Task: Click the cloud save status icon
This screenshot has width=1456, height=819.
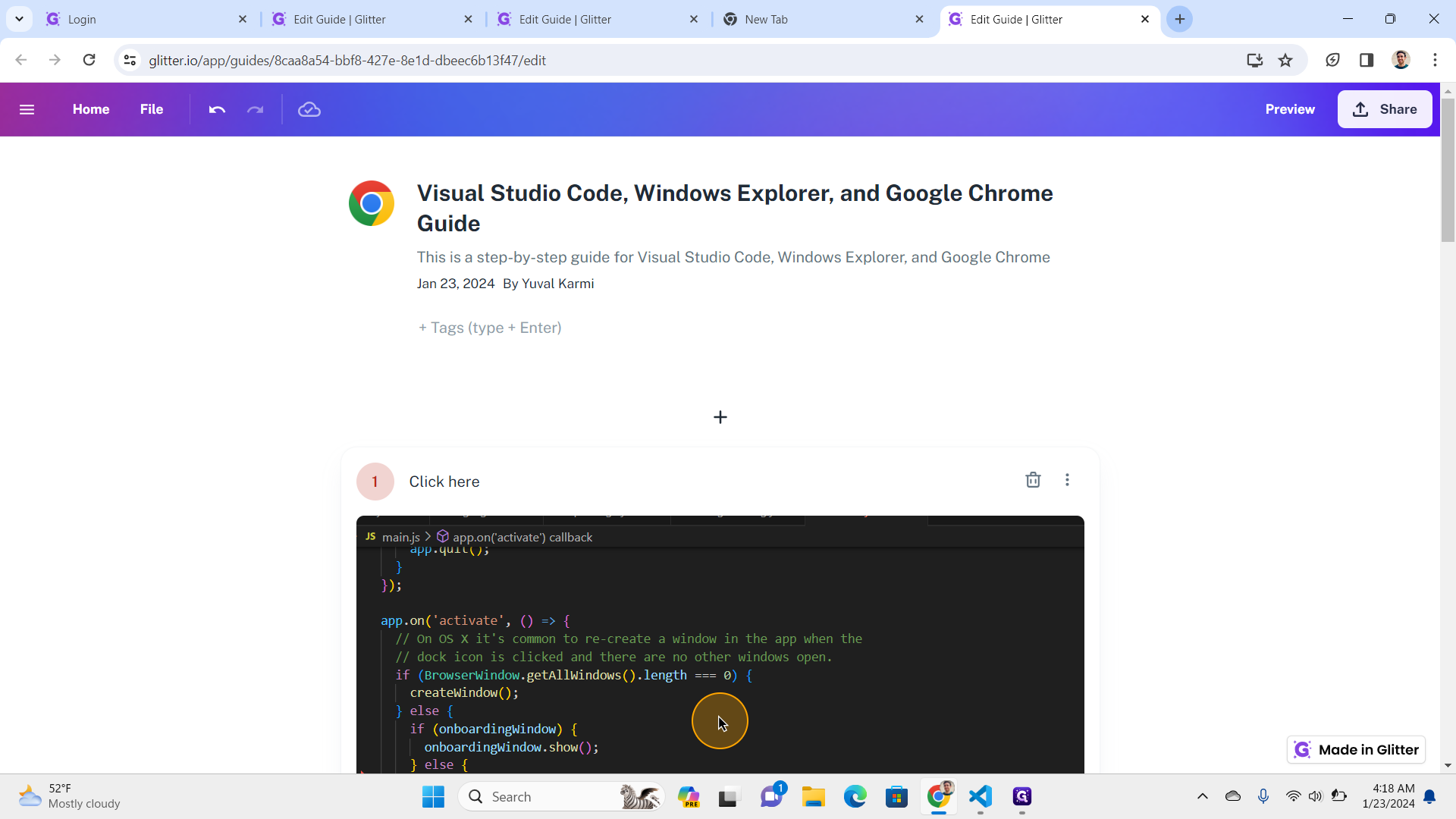Action: point(309,109)
